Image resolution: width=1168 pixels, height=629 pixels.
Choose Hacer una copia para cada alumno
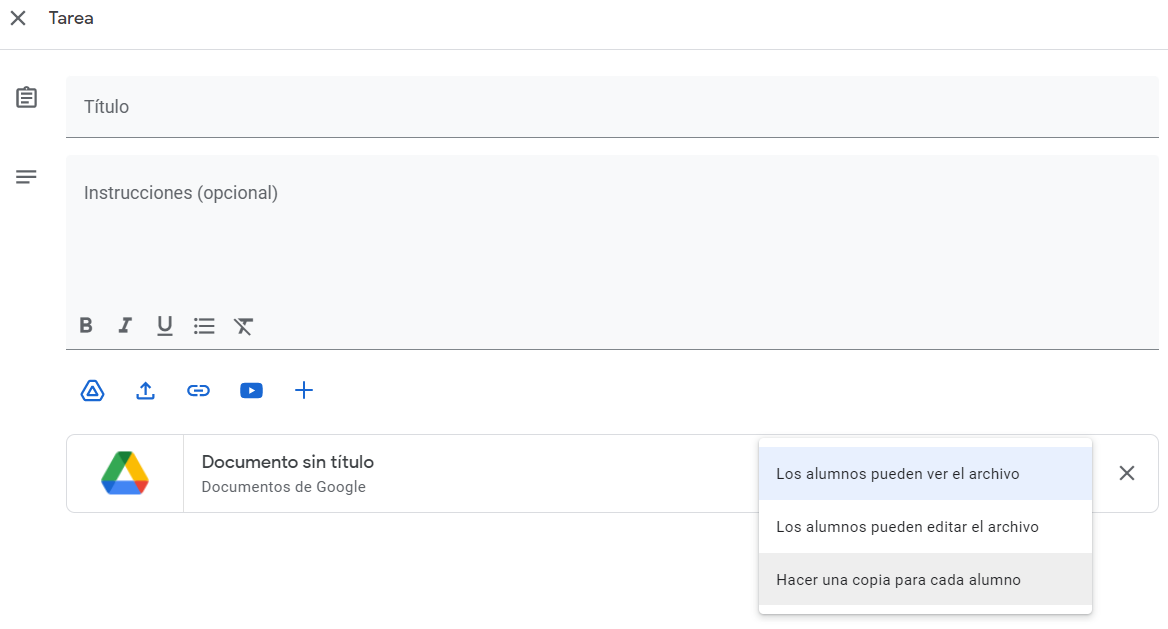point(925,580)
